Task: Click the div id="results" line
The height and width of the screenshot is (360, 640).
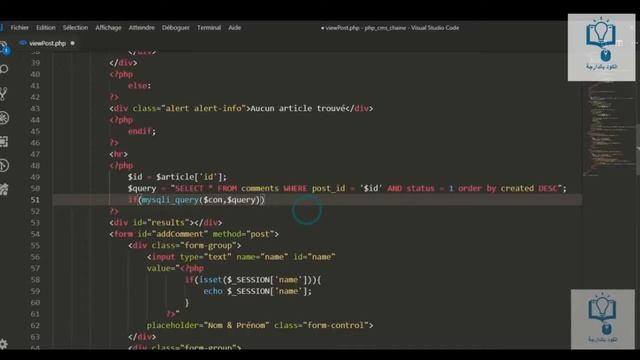Action: [x=165, y=223]
